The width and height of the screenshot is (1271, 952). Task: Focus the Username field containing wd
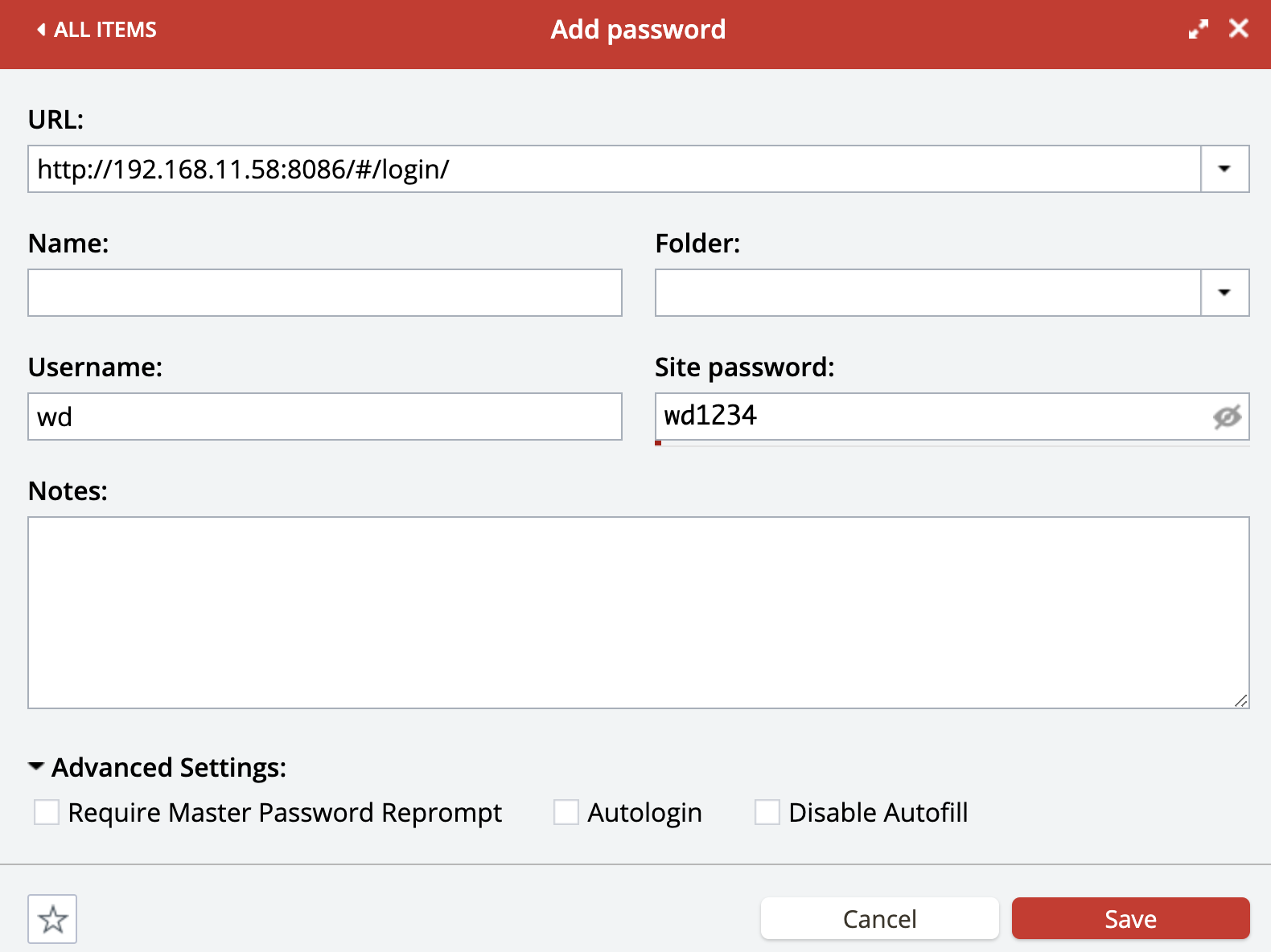(x=325, y=416)
